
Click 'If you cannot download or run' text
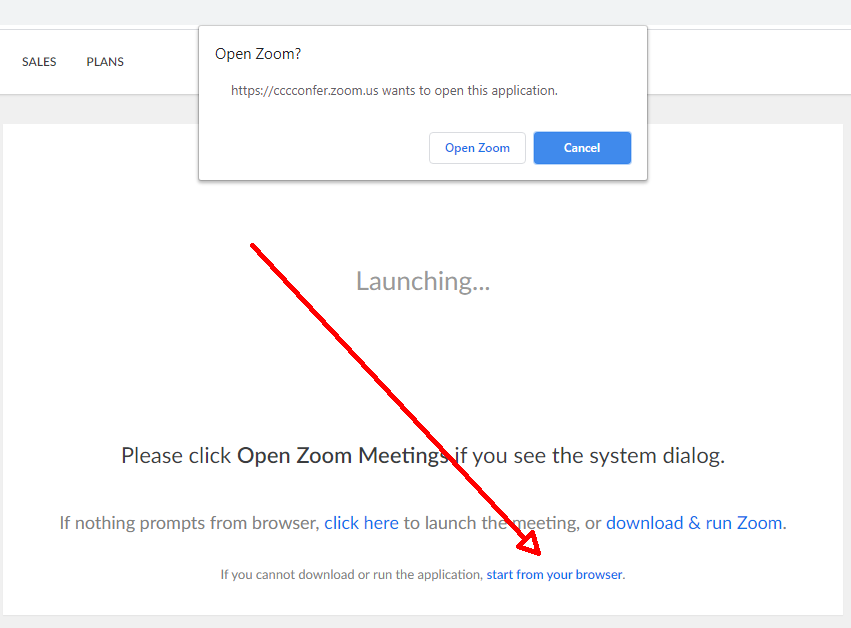352,574
